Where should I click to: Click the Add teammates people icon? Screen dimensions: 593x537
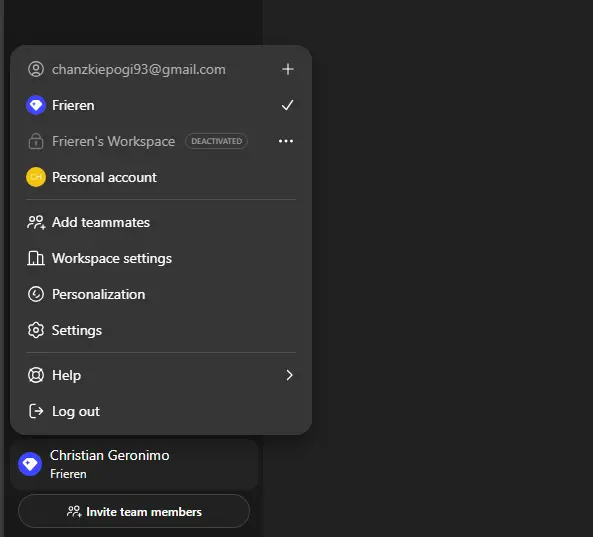36,222
